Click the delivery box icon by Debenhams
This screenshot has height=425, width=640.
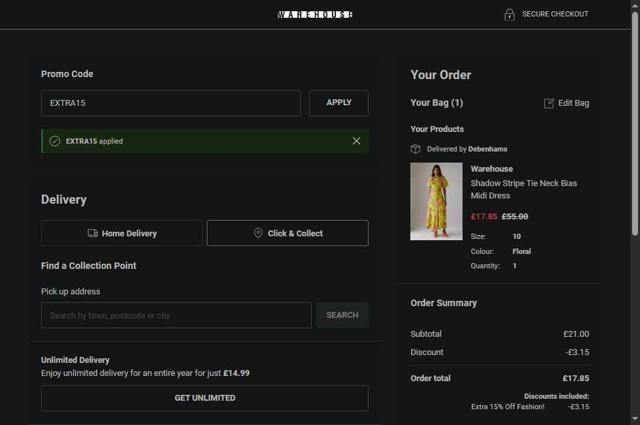tap(416, 149)
